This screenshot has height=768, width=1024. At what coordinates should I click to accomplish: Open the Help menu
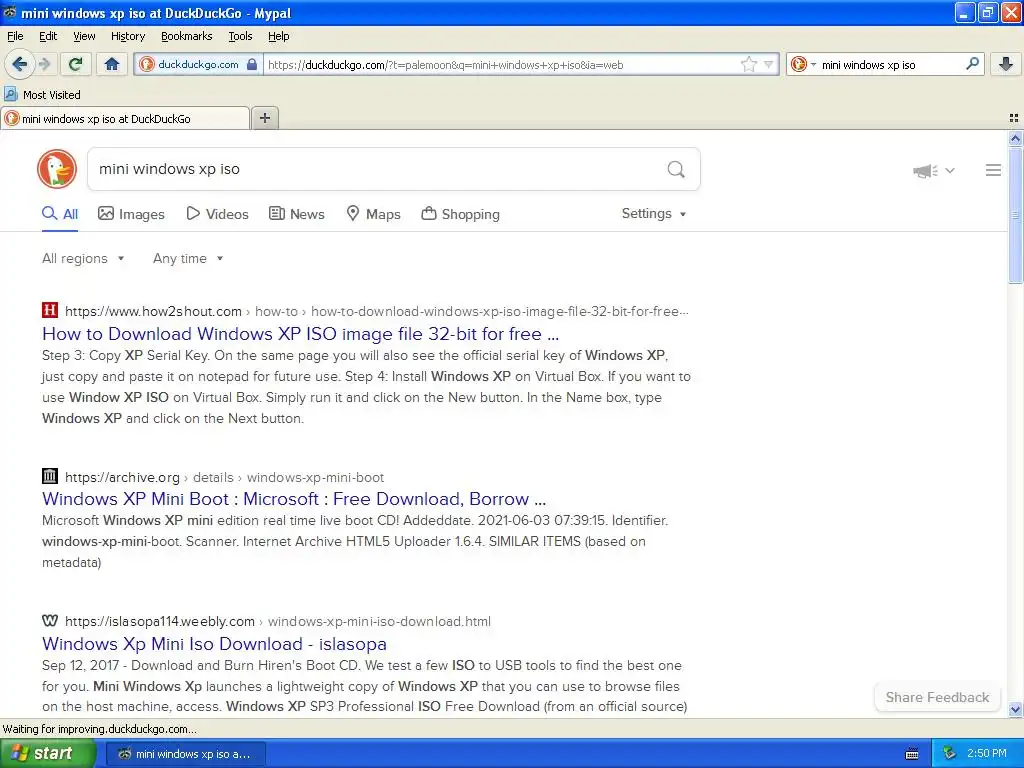(278, 36)
